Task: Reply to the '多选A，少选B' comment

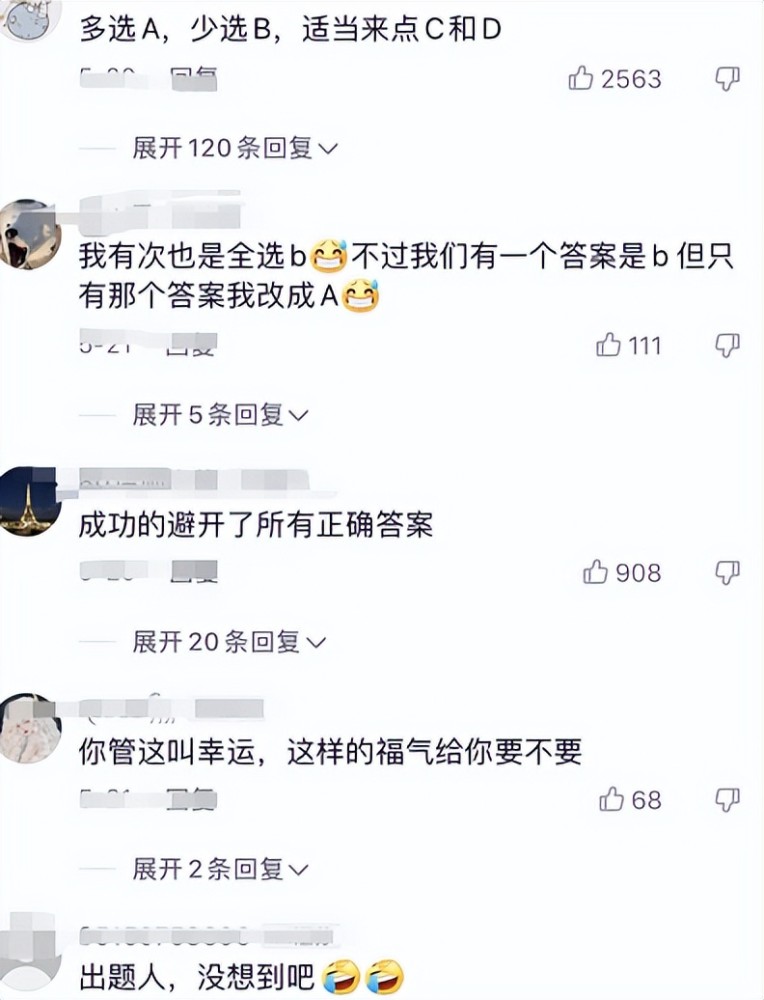Action: pos(194,80)
